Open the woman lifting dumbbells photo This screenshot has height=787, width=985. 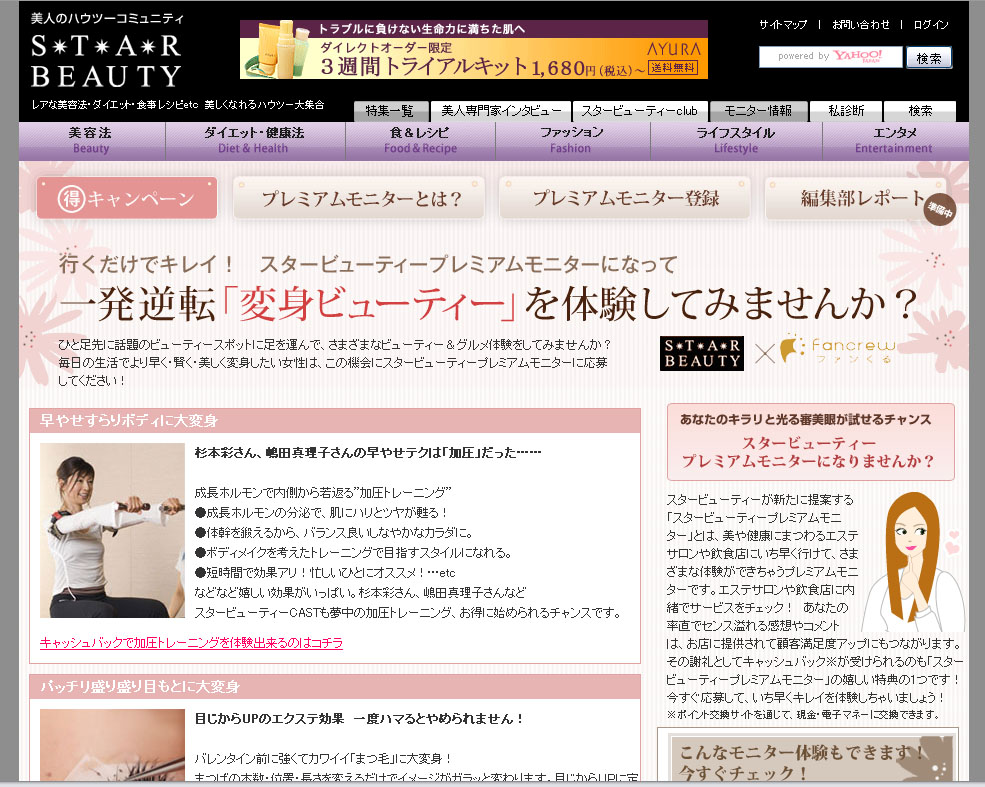click(x=112, y=531)
